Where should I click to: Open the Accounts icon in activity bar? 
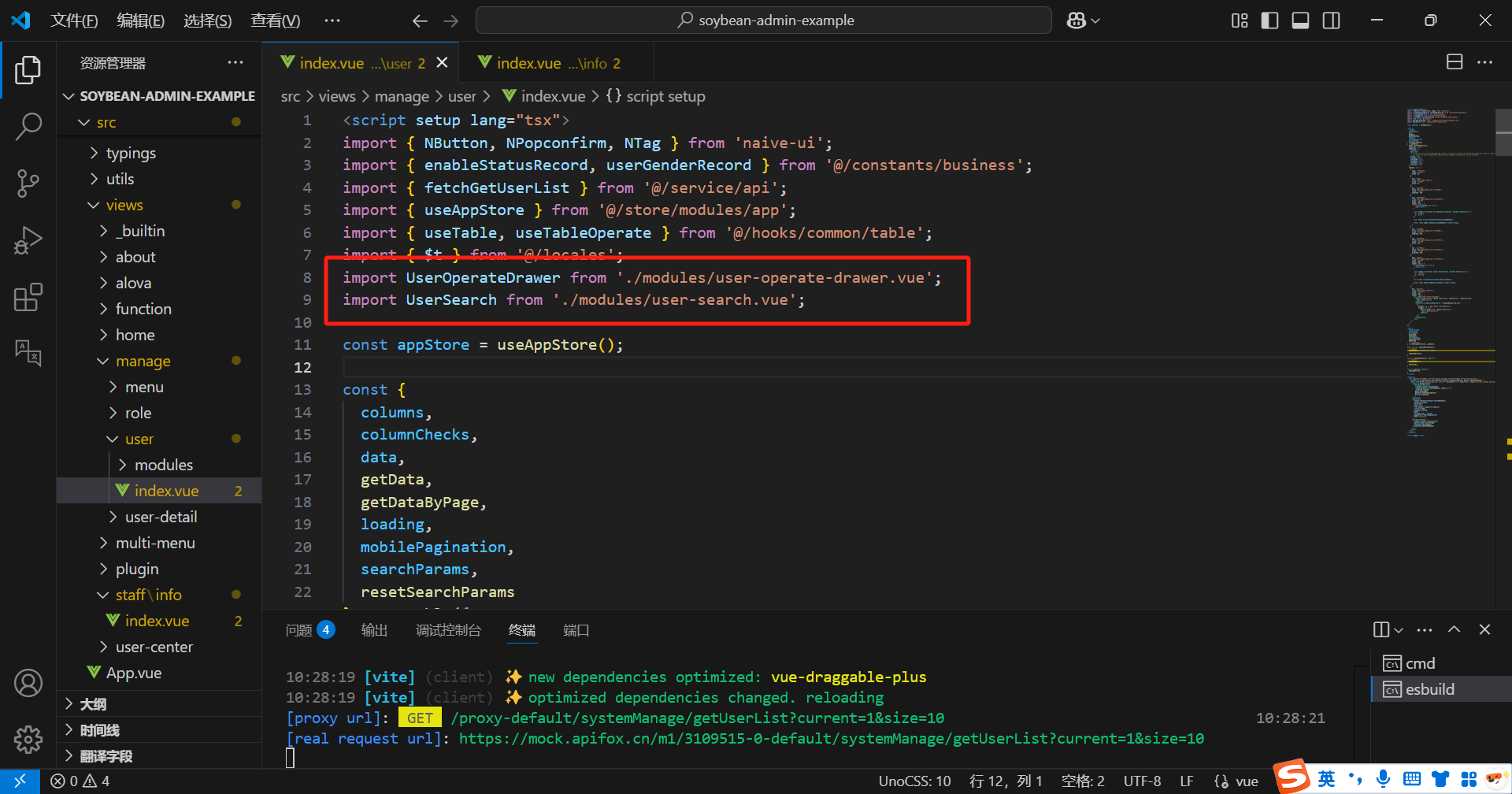click(x=28, y=682)
